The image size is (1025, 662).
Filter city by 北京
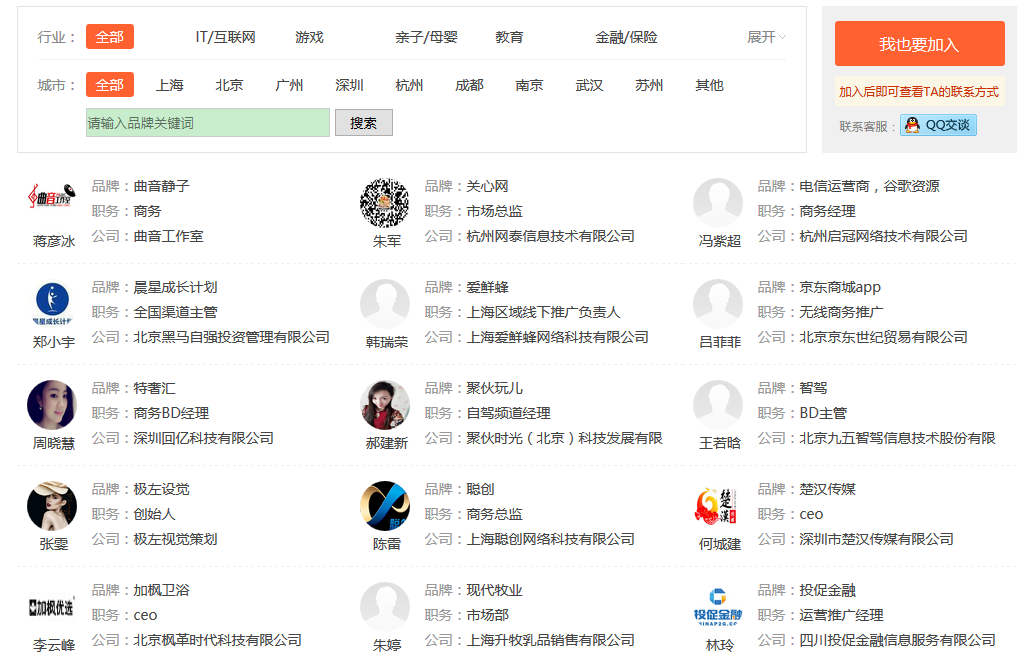click(229, 85)
